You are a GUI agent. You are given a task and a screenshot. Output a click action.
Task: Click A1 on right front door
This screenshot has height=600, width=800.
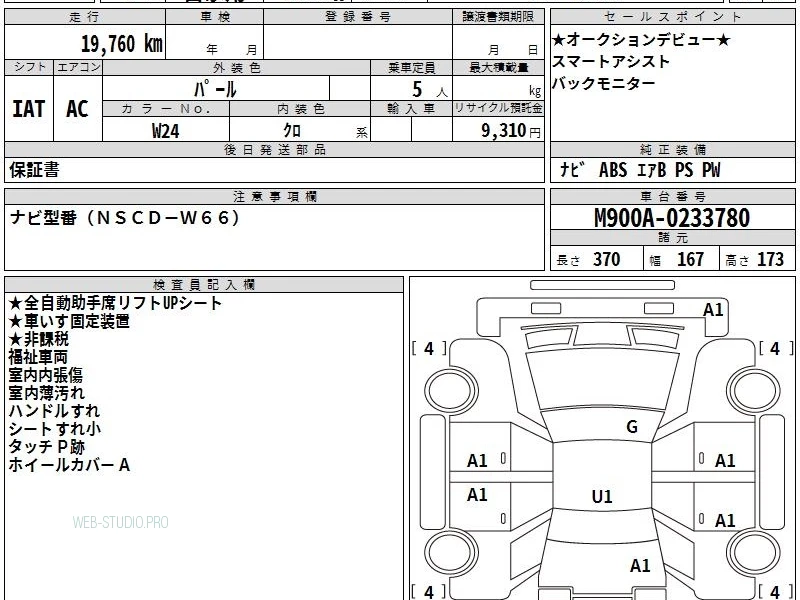725,461
